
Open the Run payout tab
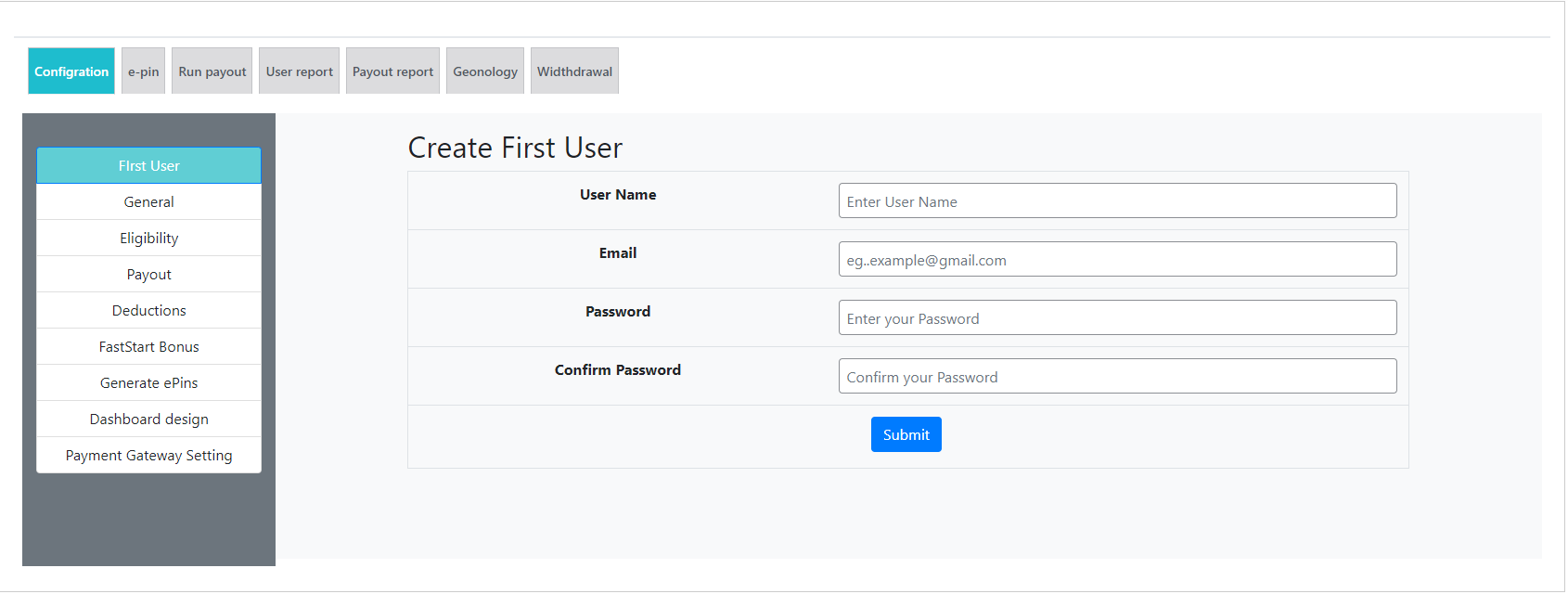point(212,71)
